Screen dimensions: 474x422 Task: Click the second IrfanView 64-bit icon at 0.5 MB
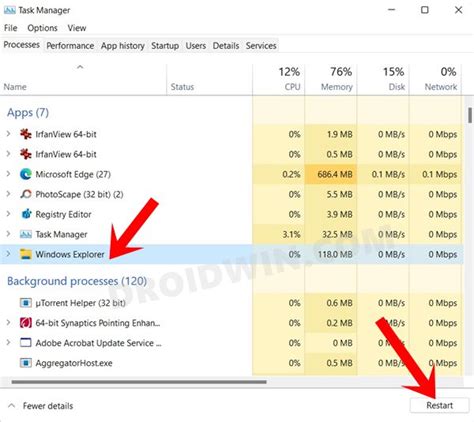pos(26,154)
